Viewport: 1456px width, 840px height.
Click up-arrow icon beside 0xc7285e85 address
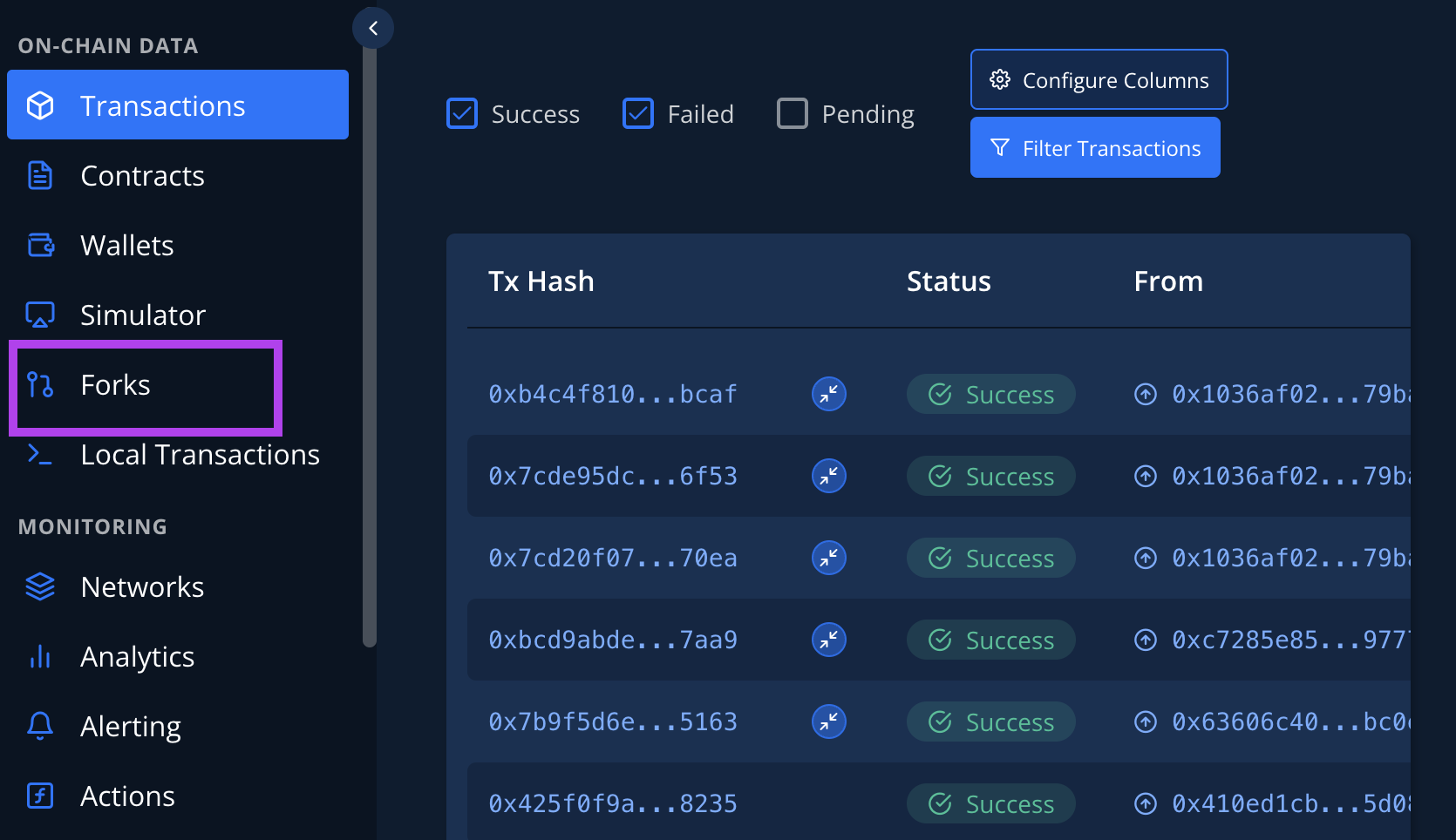pyautogui.click(x=1146, y=640)
